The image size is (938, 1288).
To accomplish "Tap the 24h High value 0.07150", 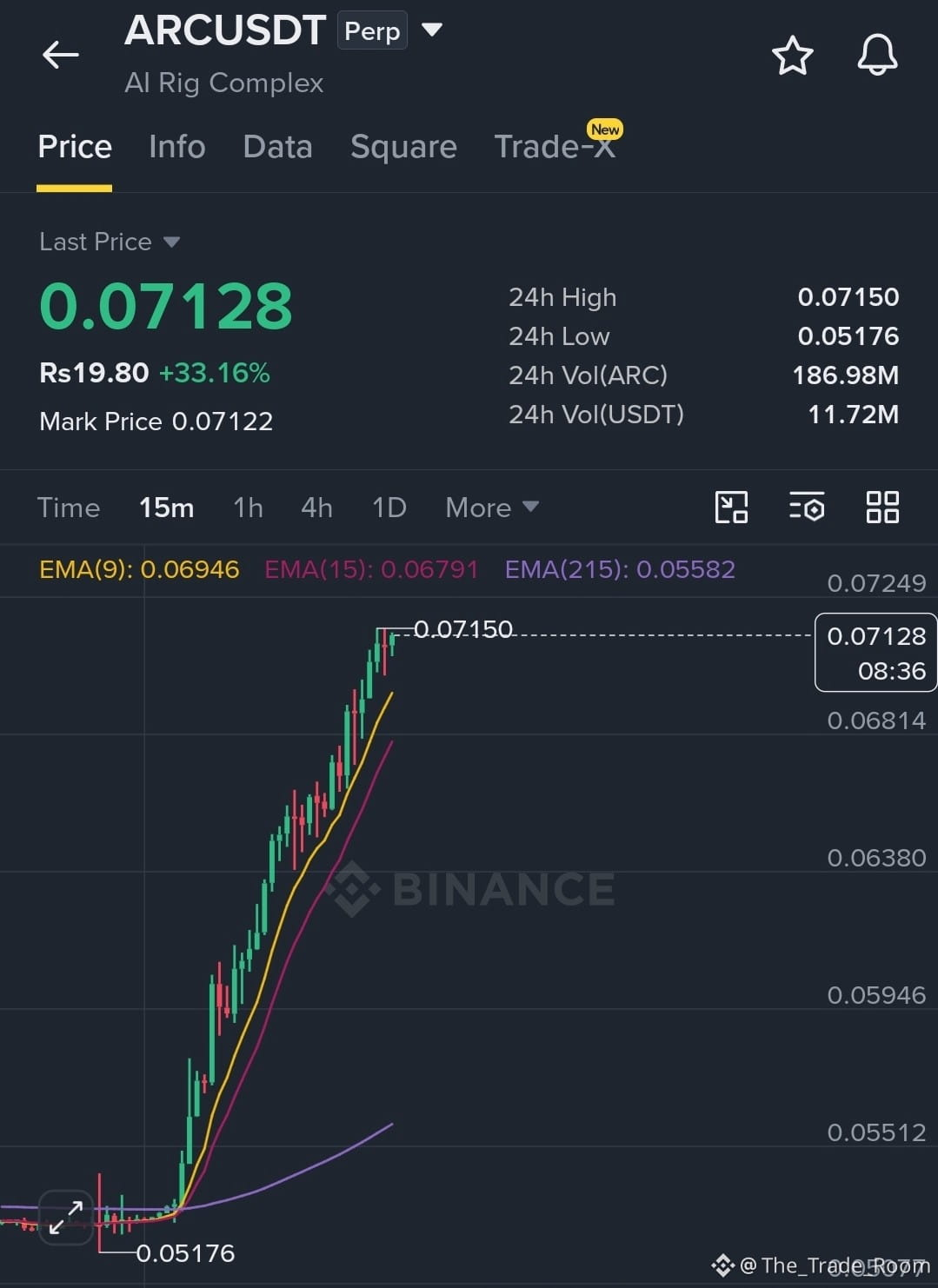I will tap(848, 297).
